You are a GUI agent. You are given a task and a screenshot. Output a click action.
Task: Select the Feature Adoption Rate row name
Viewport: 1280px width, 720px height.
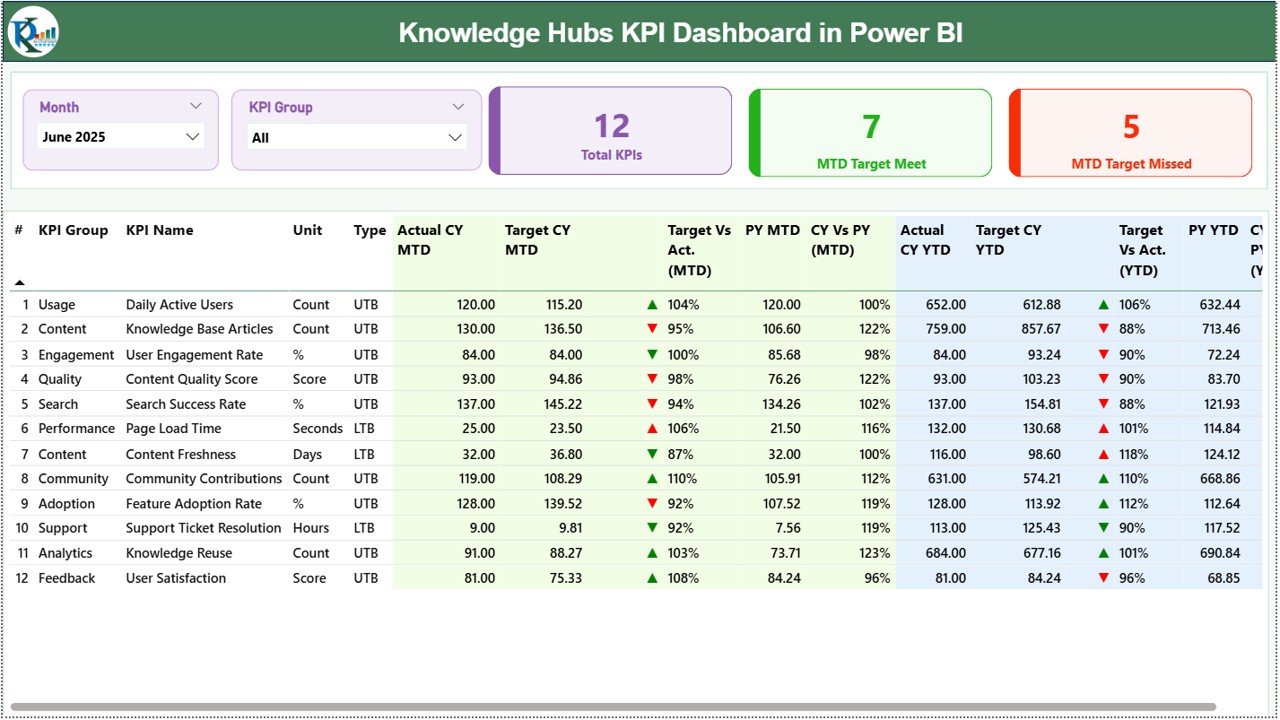click(x=193, y=504)
